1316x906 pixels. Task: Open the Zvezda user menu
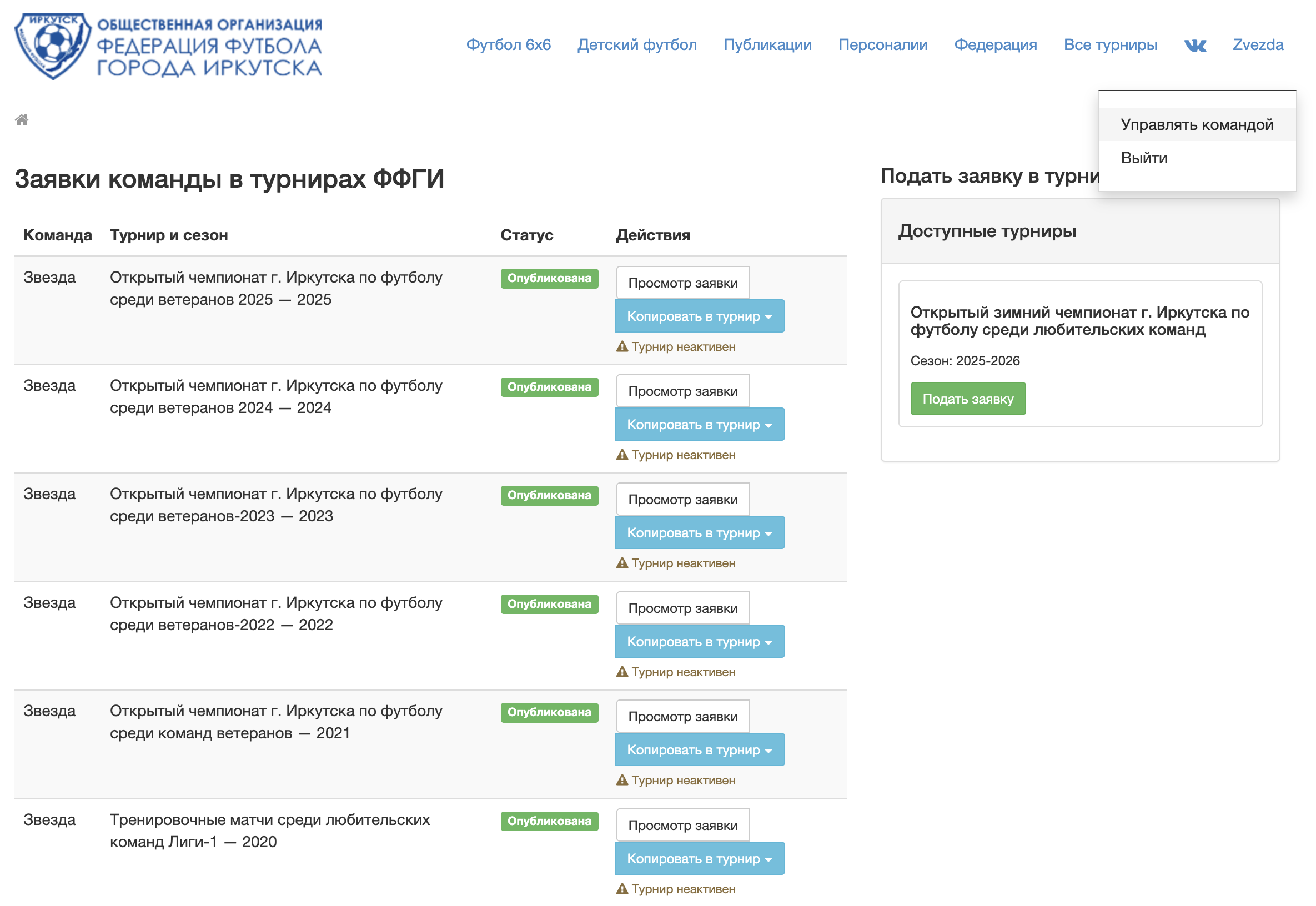tap(1257, 45)
